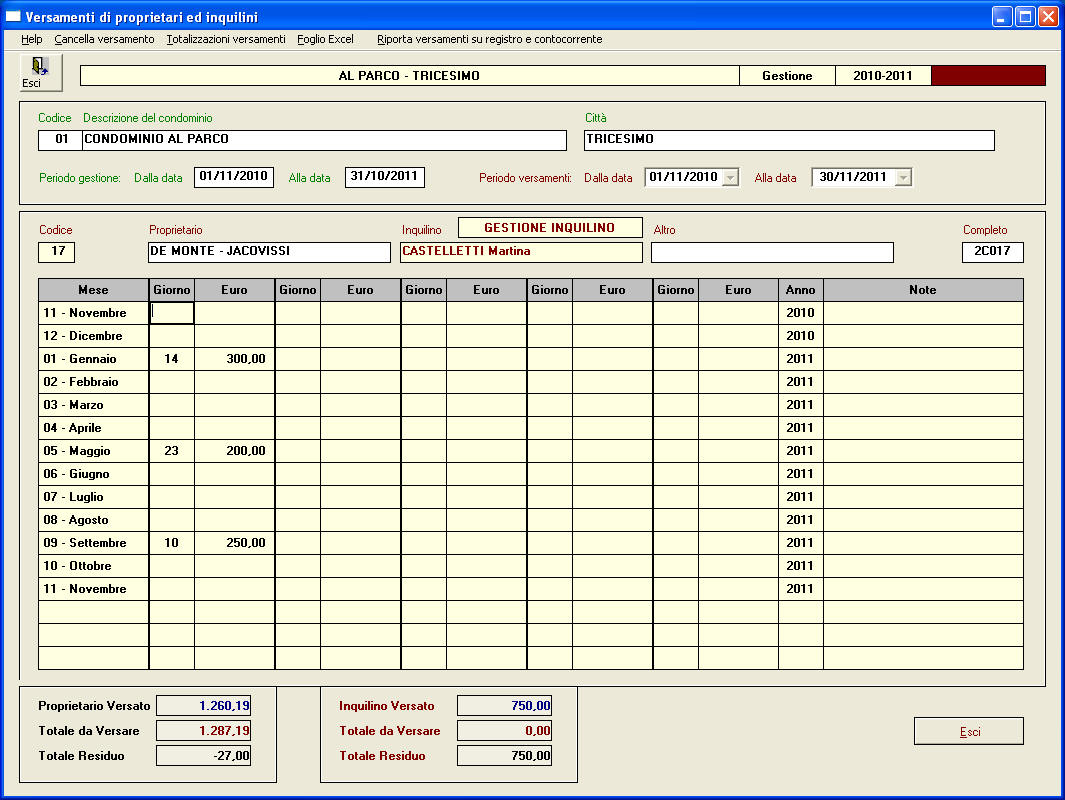Maximize the Versamenti window
The width and height of the screenshot is (1065, 800).
pyautogui.click(x=1025, y=16)
